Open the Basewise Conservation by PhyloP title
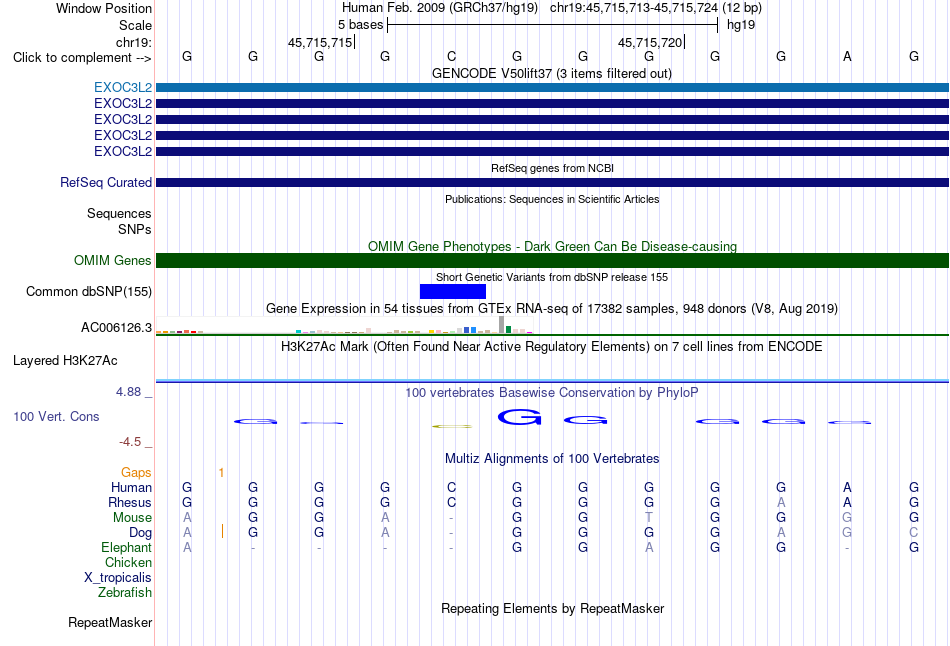Image resolution: width=950 pixels, height=646 pixels. click(552, 393)
